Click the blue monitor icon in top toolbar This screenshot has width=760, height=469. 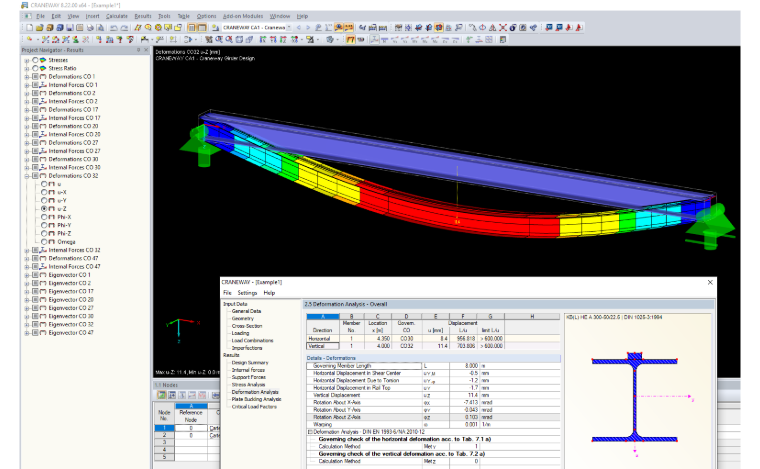point(549,28)
